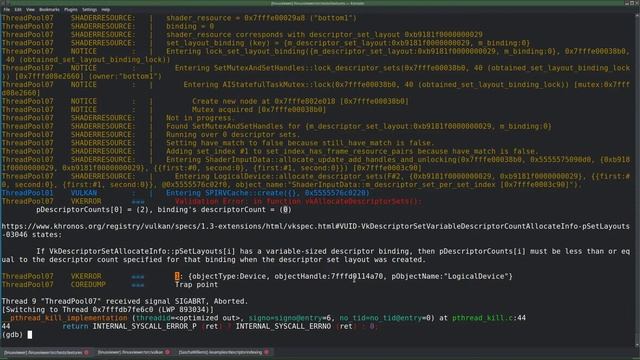Open the File menu
The image size is (640, 360).
click(x=7, y=9)
